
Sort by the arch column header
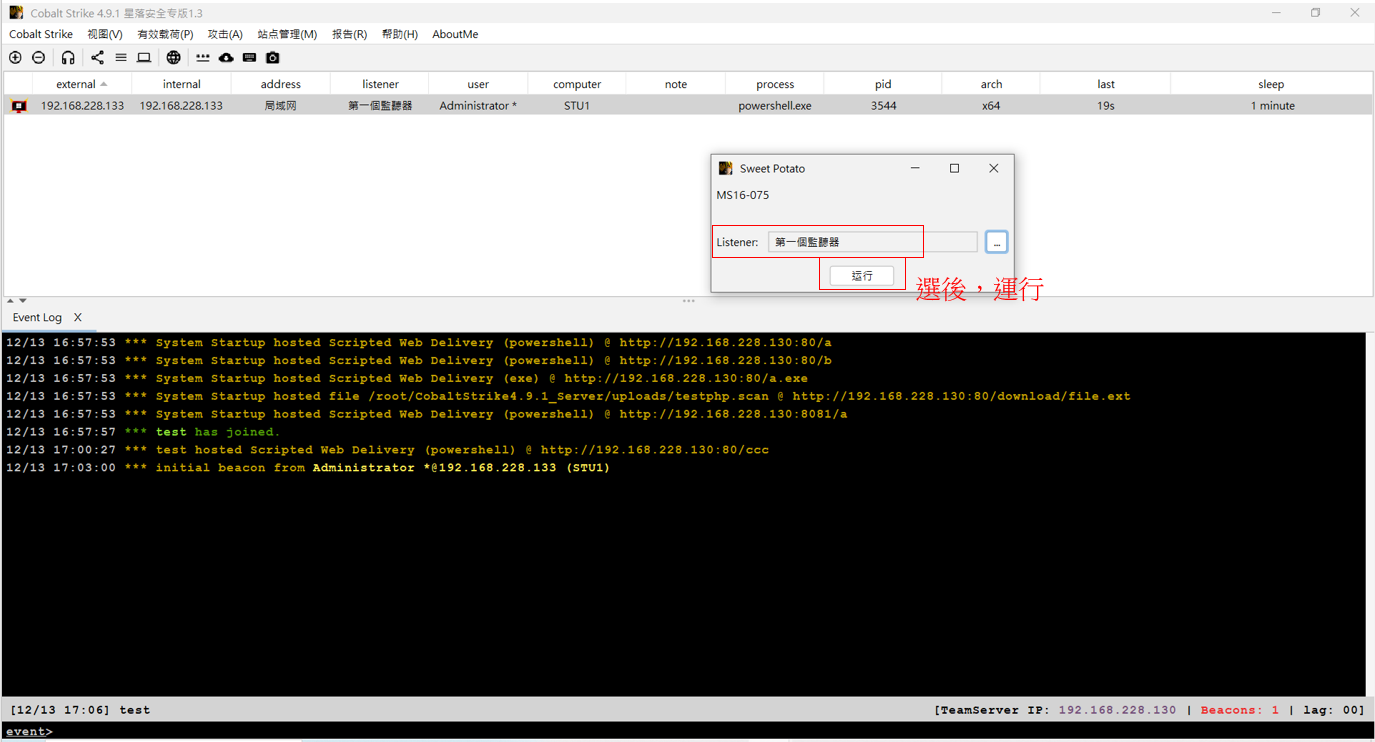[991, 84]
